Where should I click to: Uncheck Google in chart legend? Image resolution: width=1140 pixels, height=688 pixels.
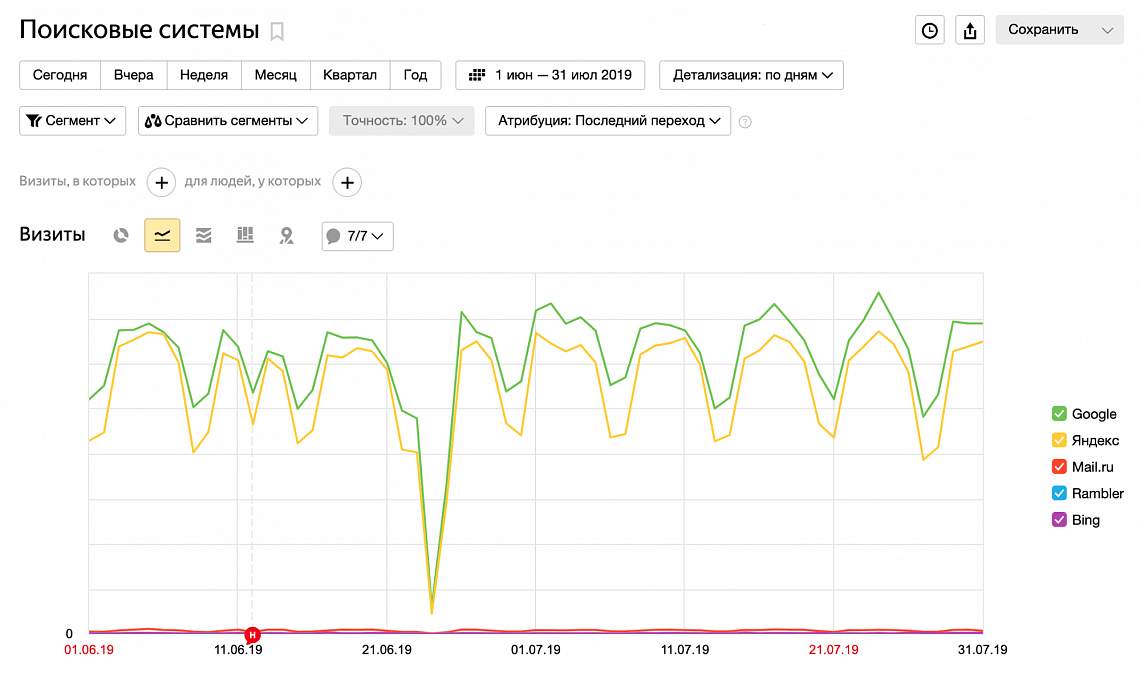click(x=1059, y=414)
